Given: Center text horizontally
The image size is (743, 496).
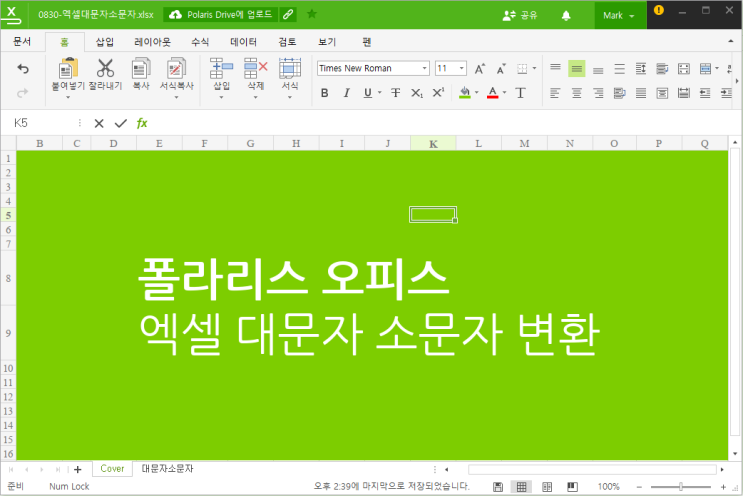Looking at the screenshot, I should point(577,93).
